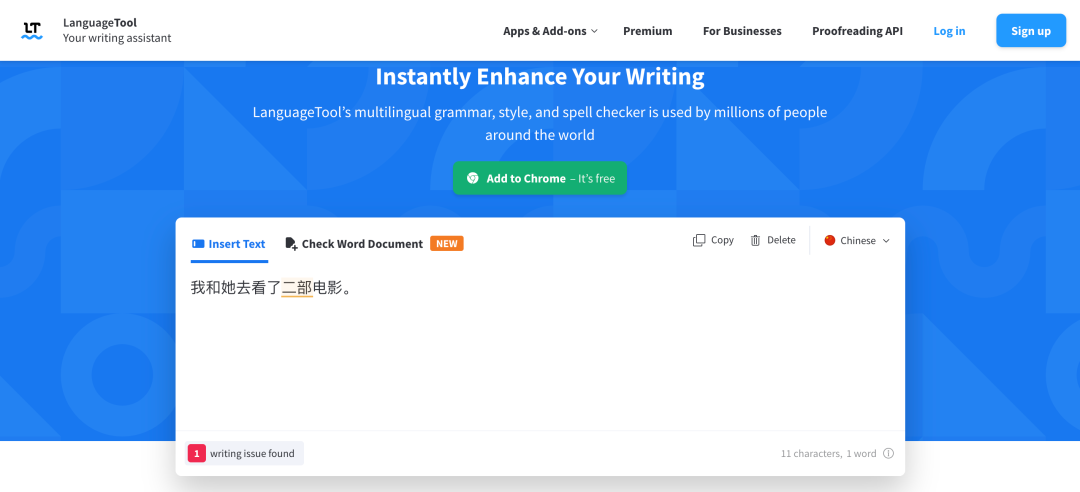Click the LanguageTool brand name text
This screenshot has width=1080, height=492.
(x=100, y=23)
